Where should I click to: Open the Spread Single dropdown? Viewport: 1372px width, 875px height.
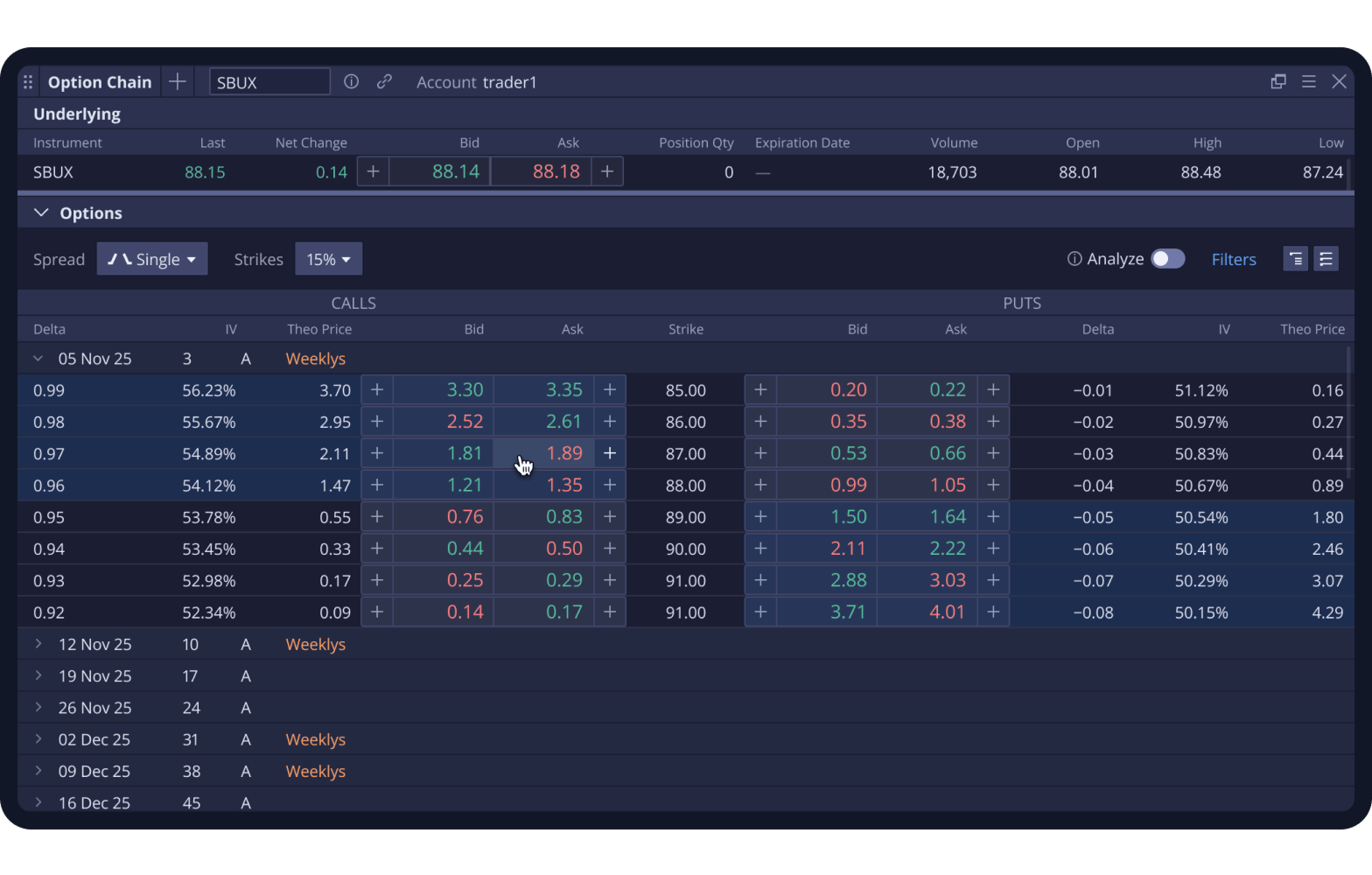(x=152, y=259)
